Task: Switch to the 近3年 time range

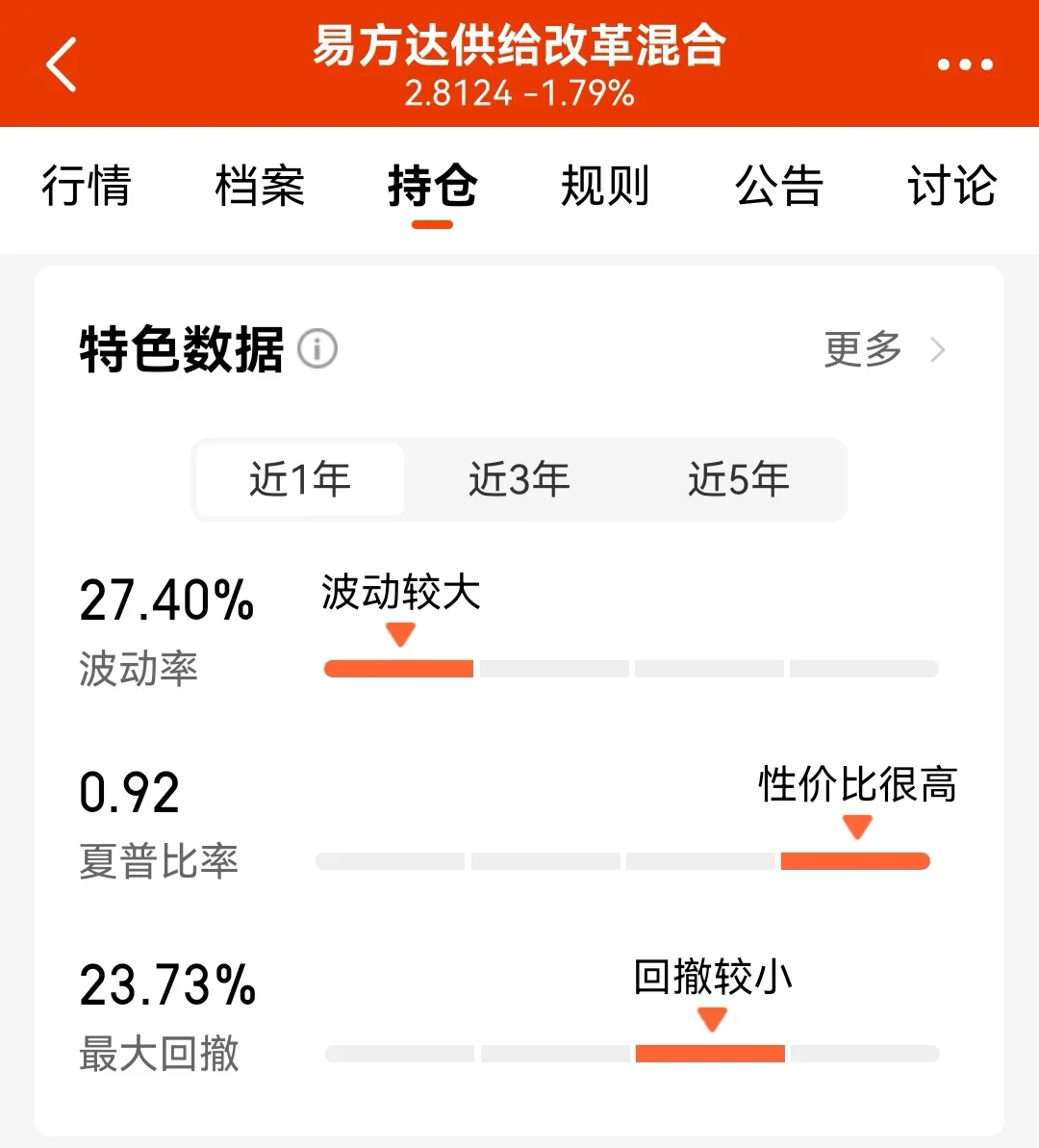Action: click(x=519, y=479)
